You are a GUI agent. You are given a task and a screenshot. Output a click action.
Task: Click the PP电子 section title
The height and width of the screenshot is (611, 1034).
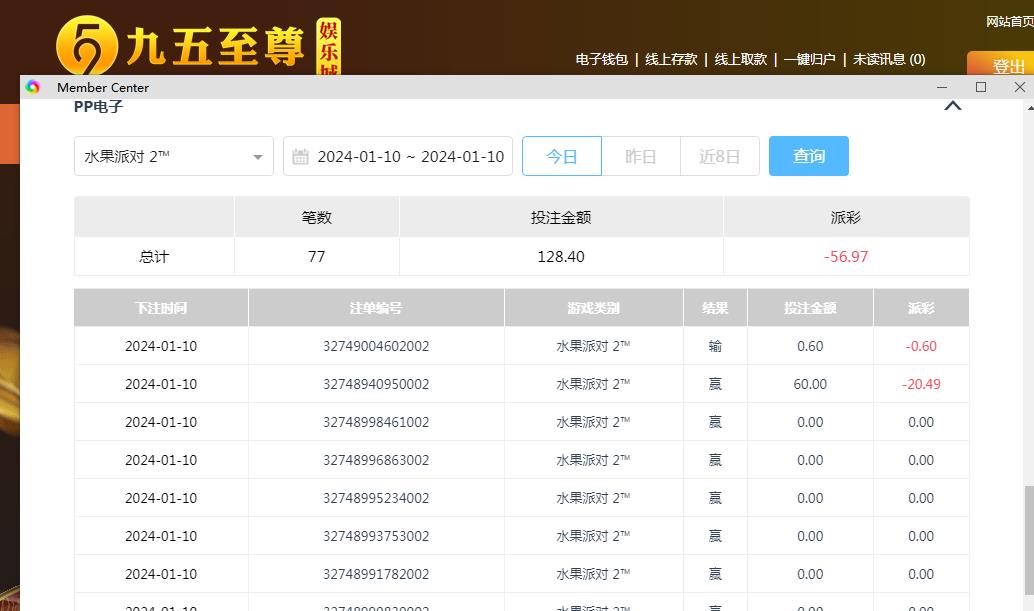(x=98, y=106)
